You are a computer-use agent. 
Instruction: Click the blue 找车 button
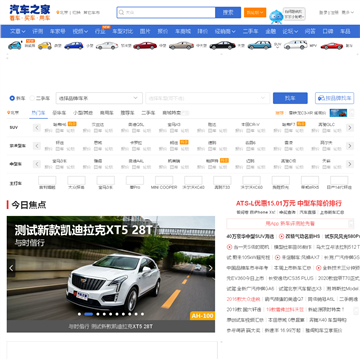[290, 98]
